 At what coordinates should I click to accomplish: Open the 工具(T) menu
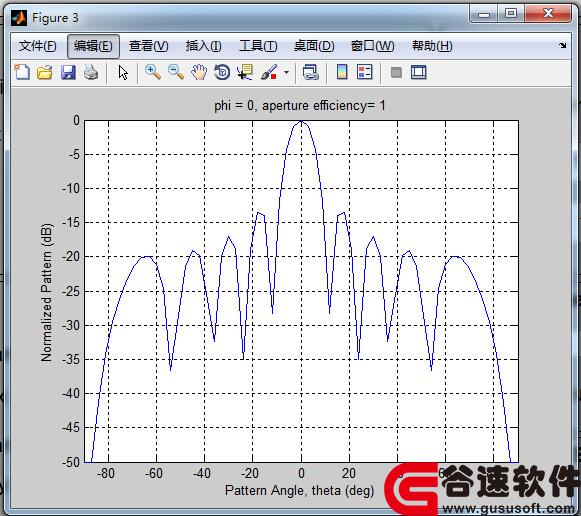pos(258,46)
